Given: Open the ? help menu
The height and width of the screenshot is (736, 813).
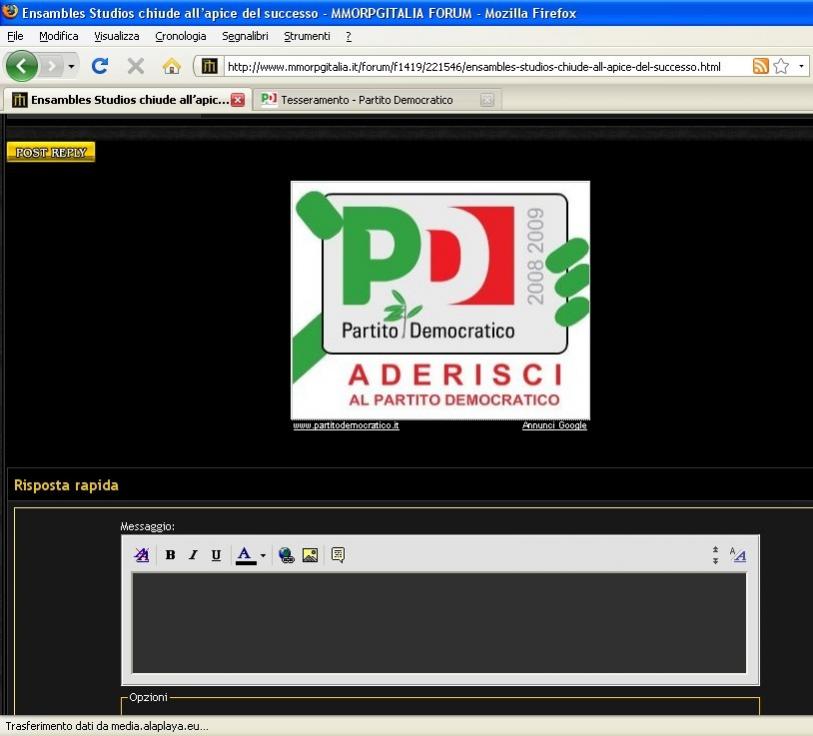Looking at the screenshot, I should tap(348, 36).
